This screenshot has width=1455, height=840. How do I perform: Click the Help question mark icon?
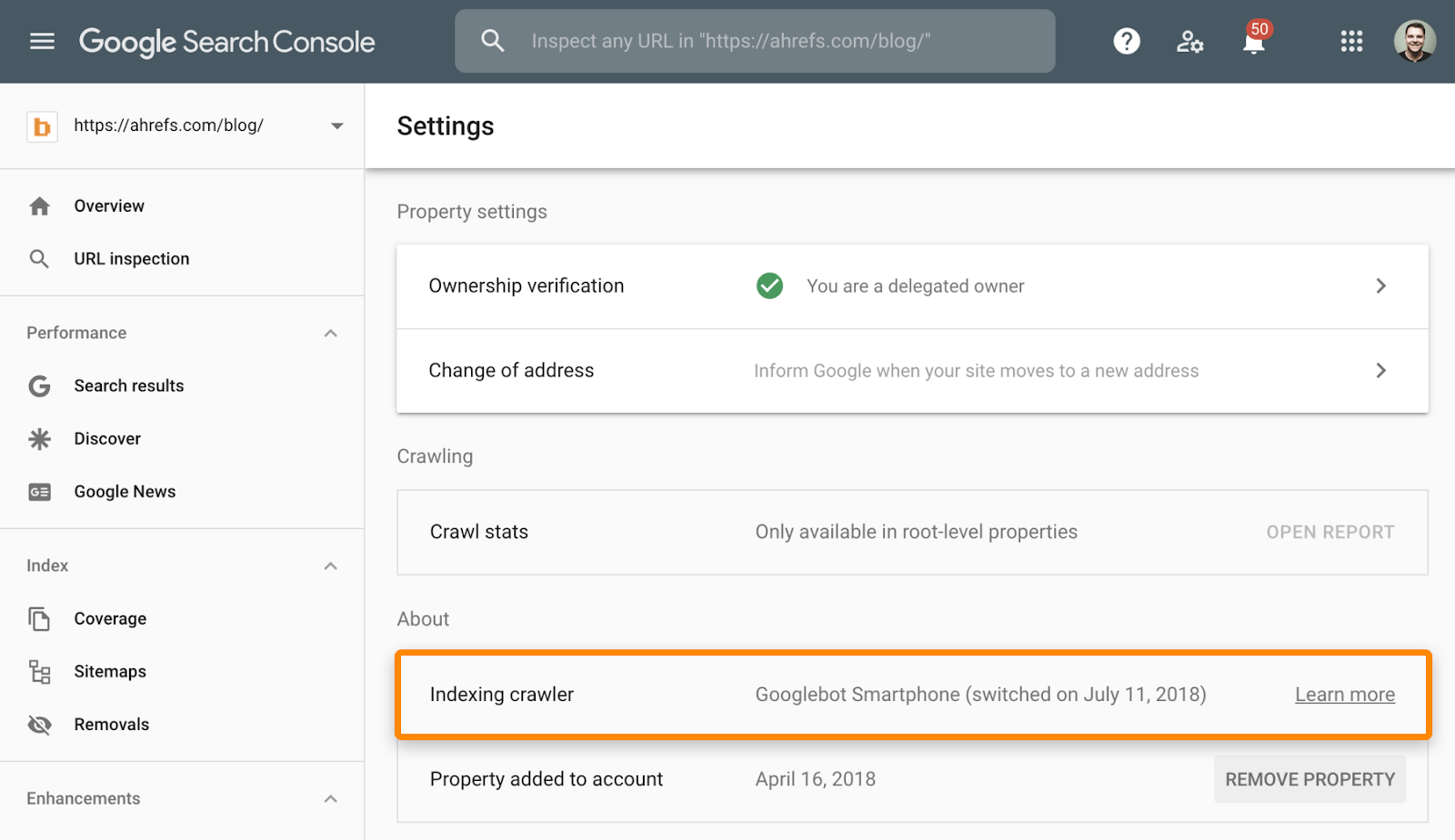1126,41
